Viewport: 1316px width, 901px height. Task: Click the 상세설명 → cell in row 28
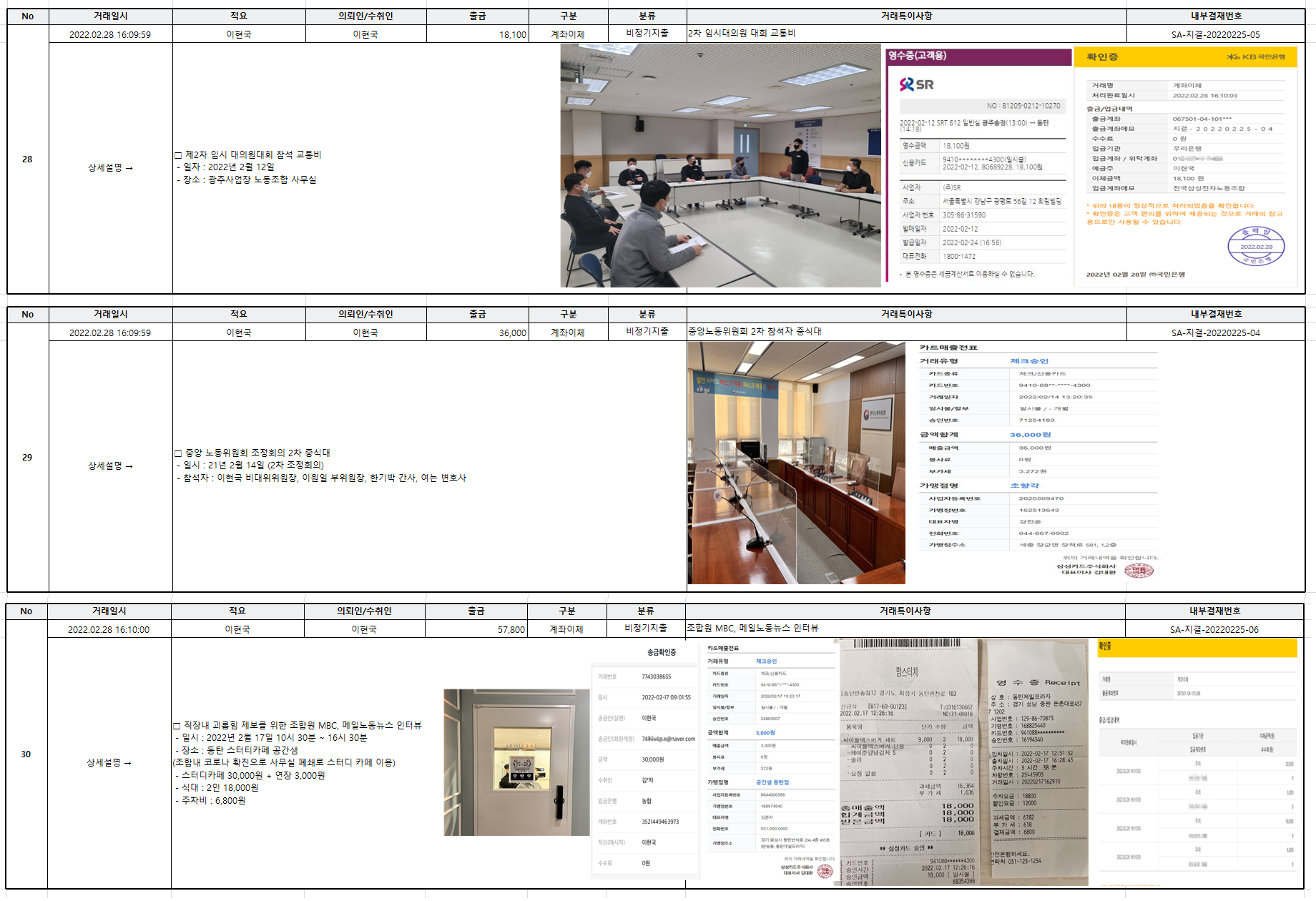click(x=110, y=168)
